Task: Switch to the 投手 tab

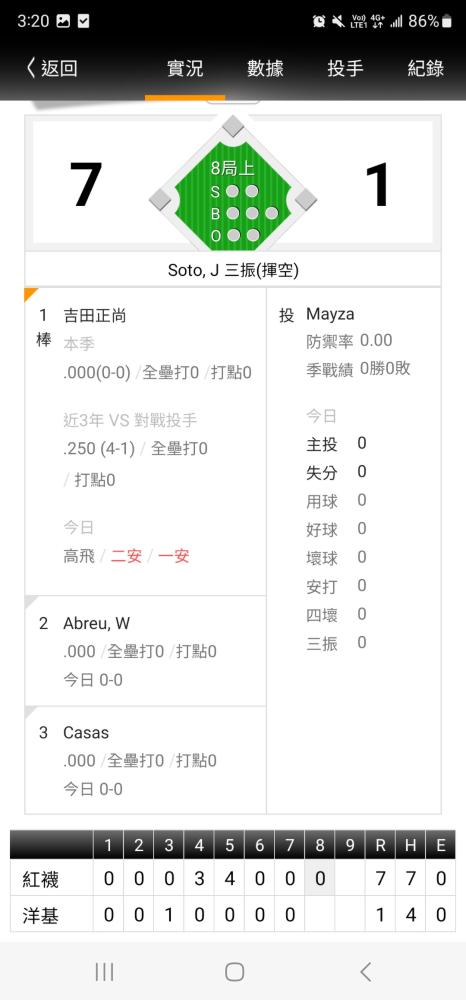Action: (346, 68)
